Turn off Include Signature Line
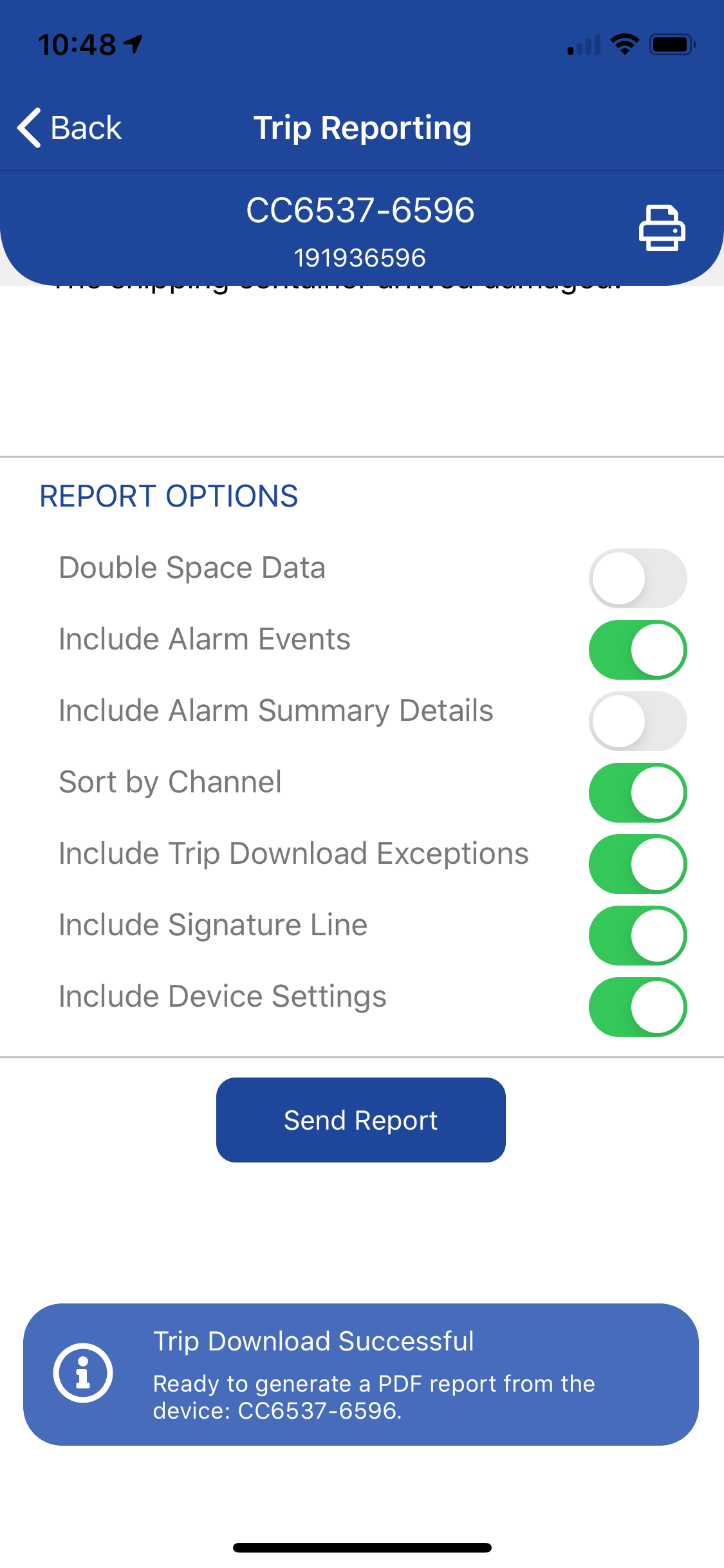 click(x=638, y=935)
